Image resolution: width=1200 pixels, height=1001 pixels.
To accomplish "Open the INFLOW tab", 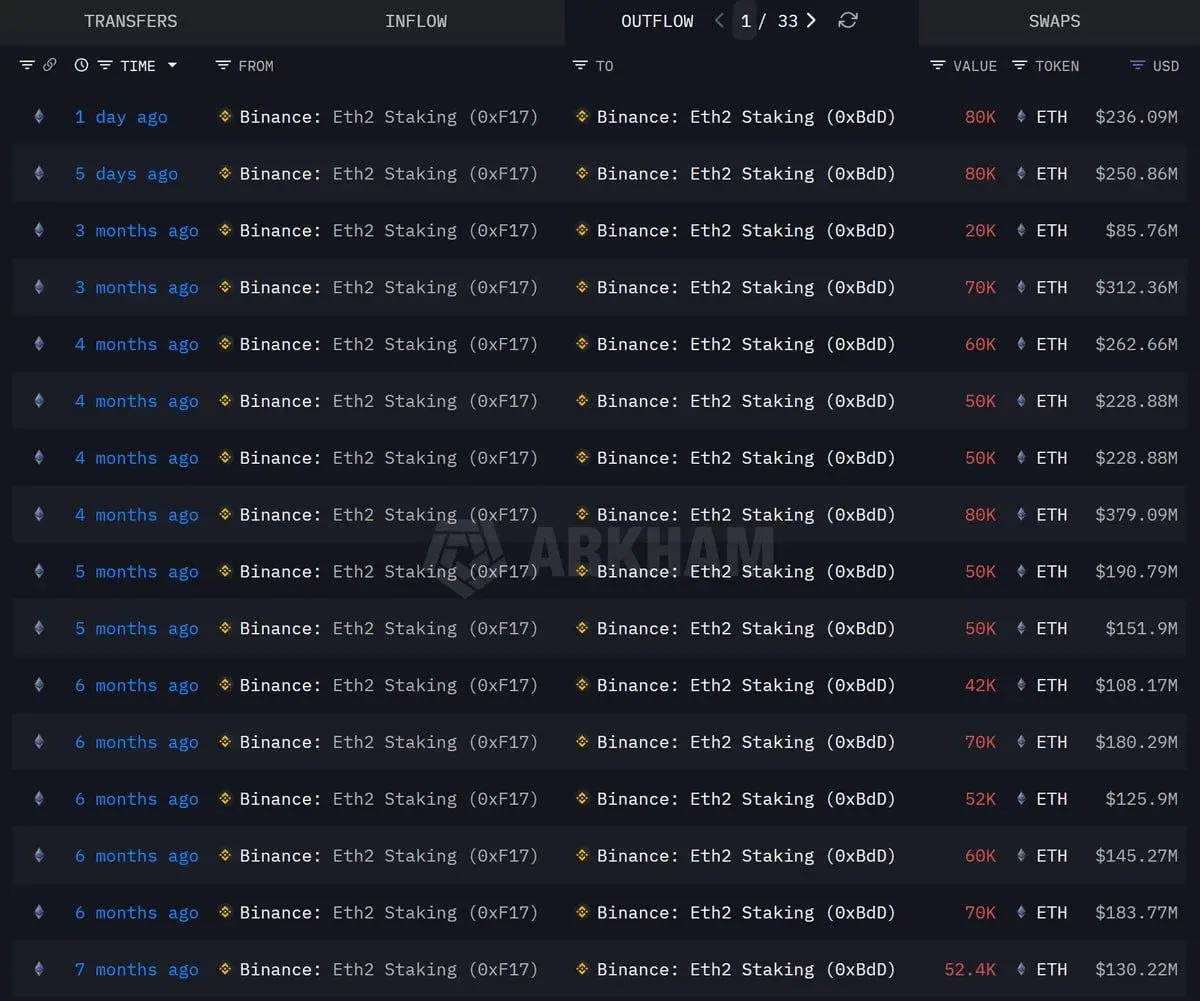I will (x=416, y=20).
